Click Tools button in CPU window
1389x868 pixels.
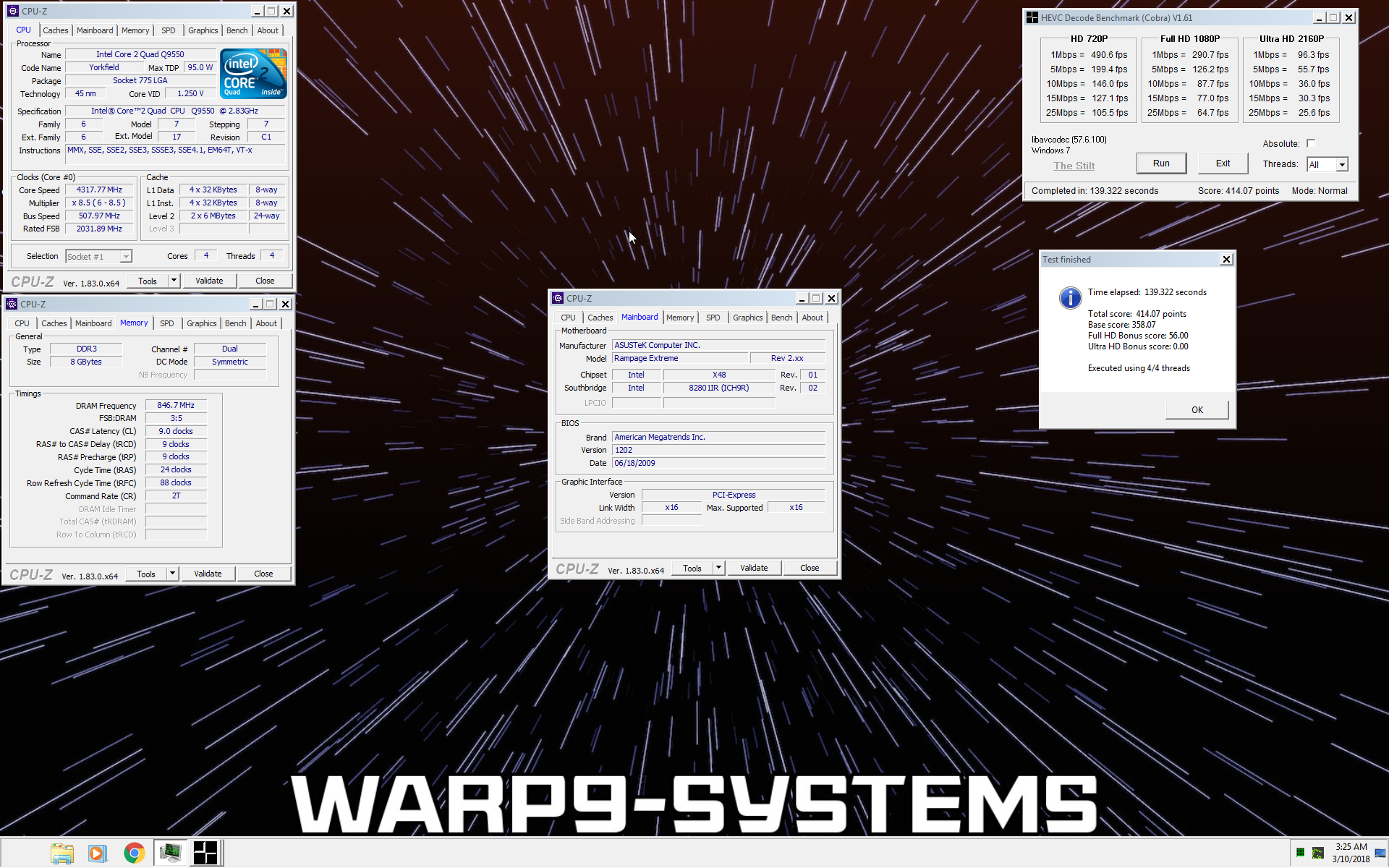click(x=148, y=281)
